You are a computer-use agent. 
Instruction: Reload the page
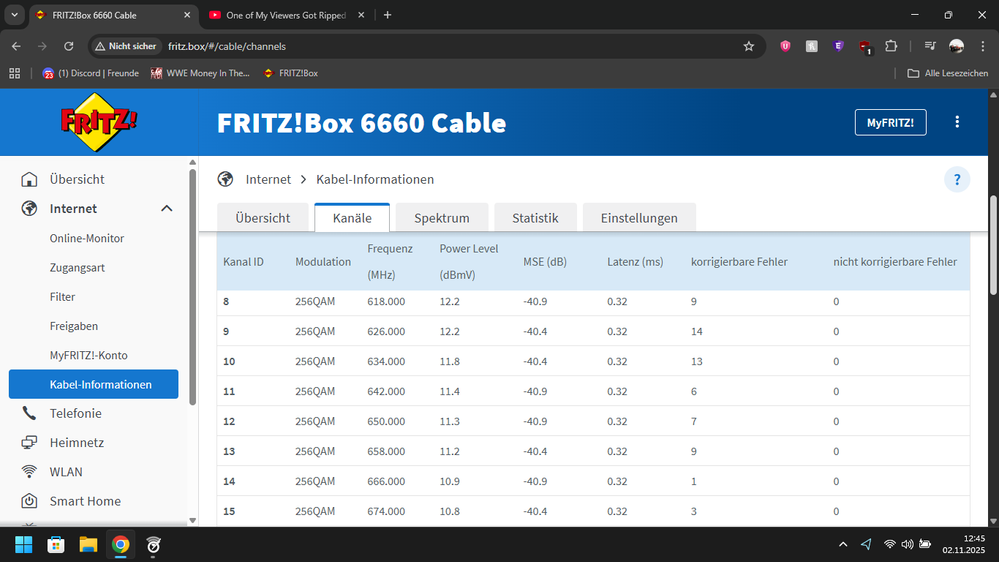click(69, 46)
